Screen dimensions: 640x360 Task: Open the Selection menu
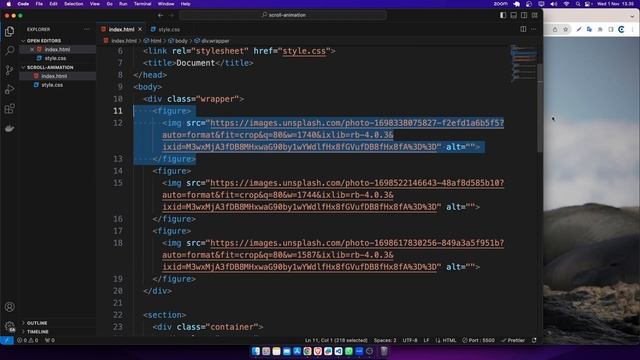[x=73, y=4]
